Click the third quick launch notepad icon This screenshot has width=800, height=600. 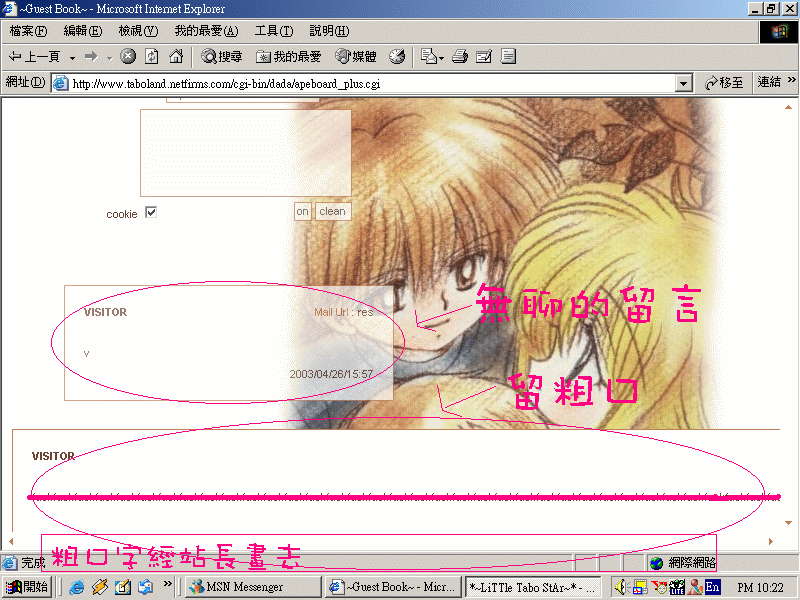click(122, 587)
